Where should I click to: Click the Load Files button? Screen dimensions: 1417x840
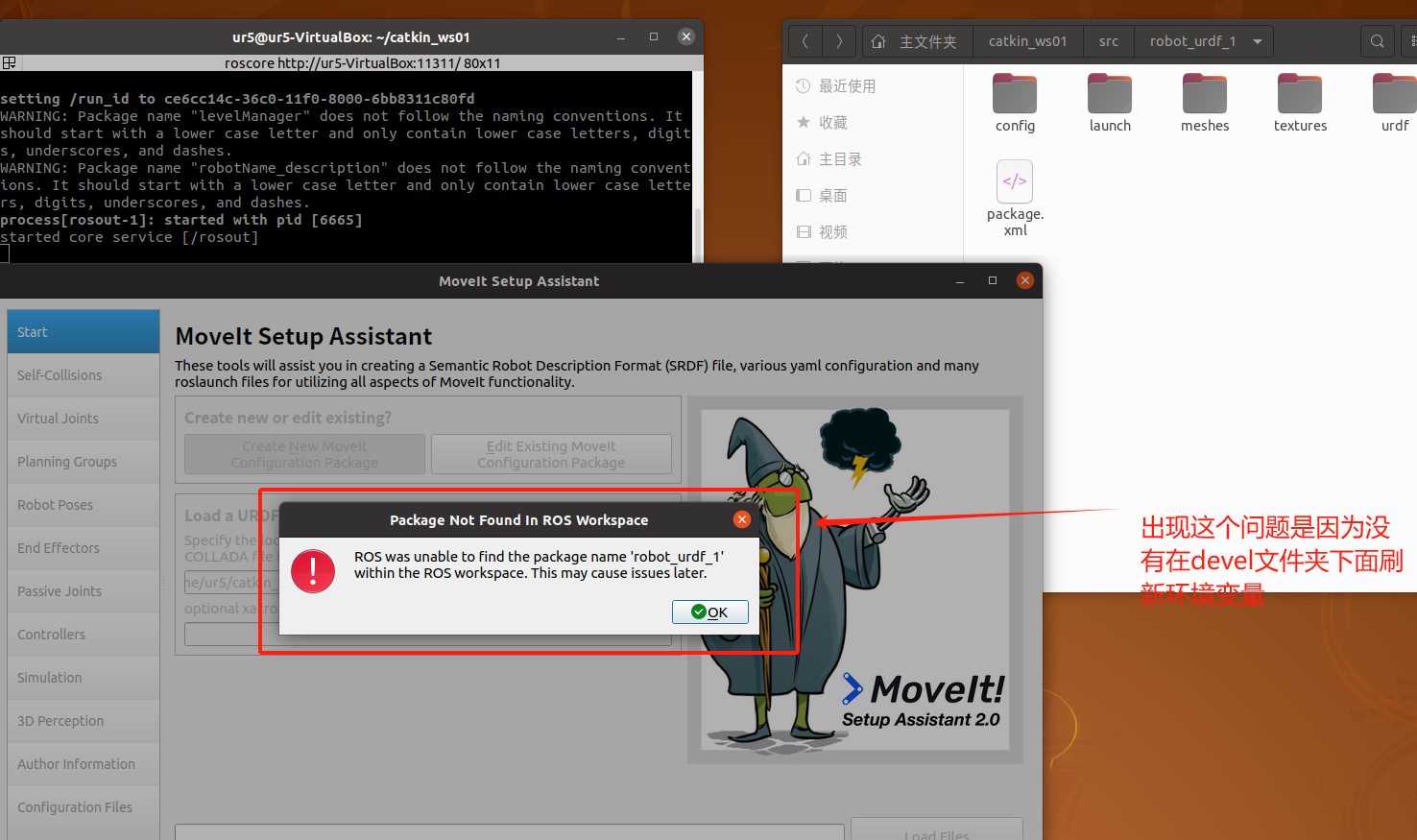[x=936, y=831]
